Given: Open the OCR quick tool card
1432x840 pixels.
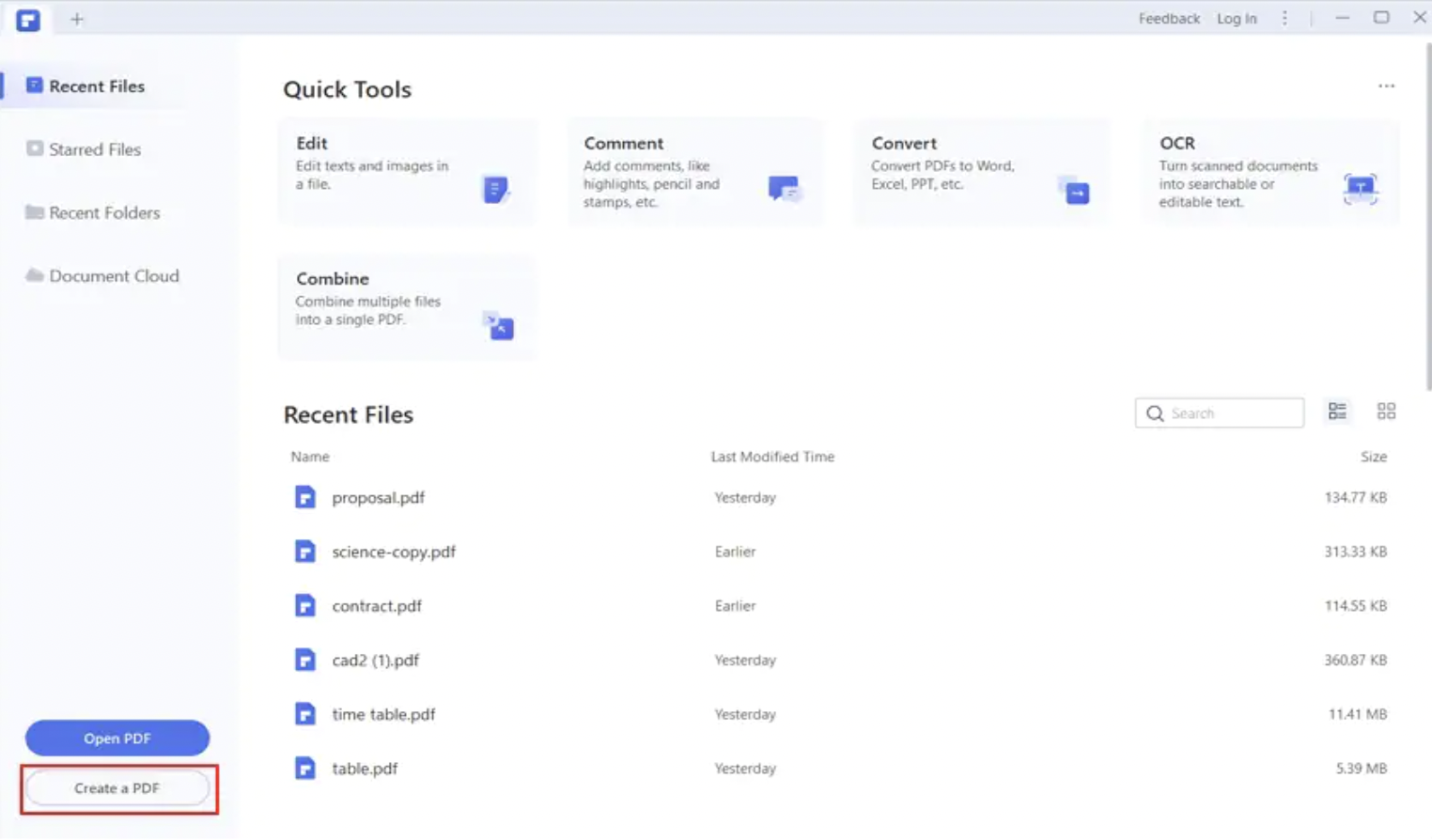Looking at the screenshot, I should pyautogui.click(x=1270, y=171).
